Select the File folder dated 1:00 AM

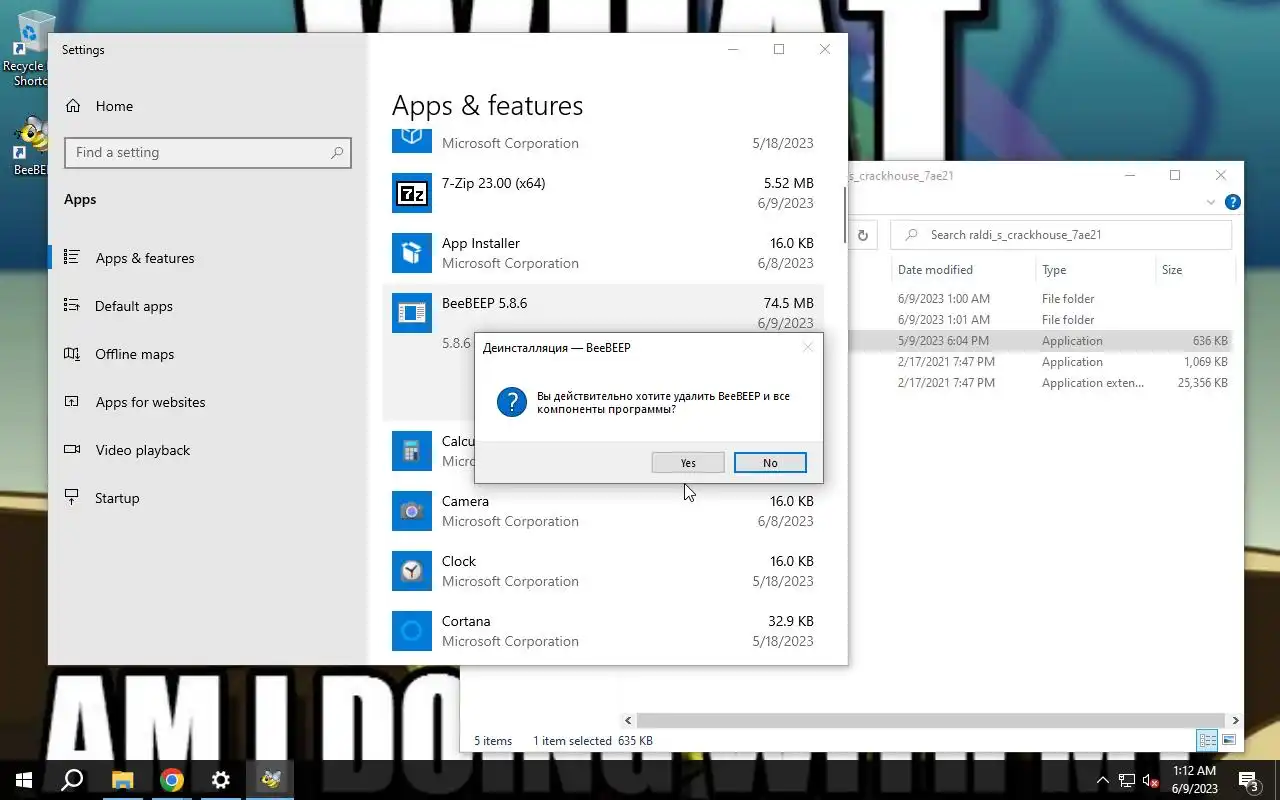pos(1040,299)
